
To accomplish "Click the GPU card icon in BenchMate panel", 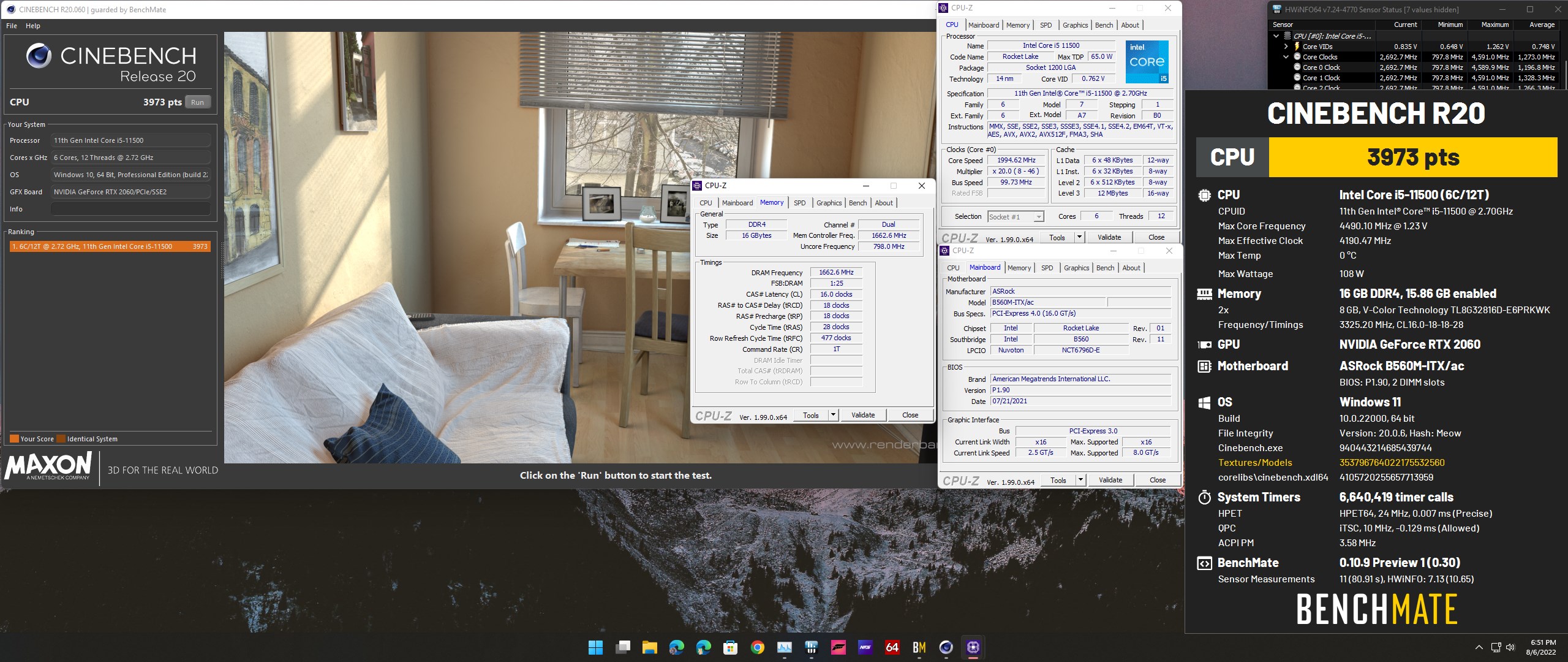I will click(1204, 345).
